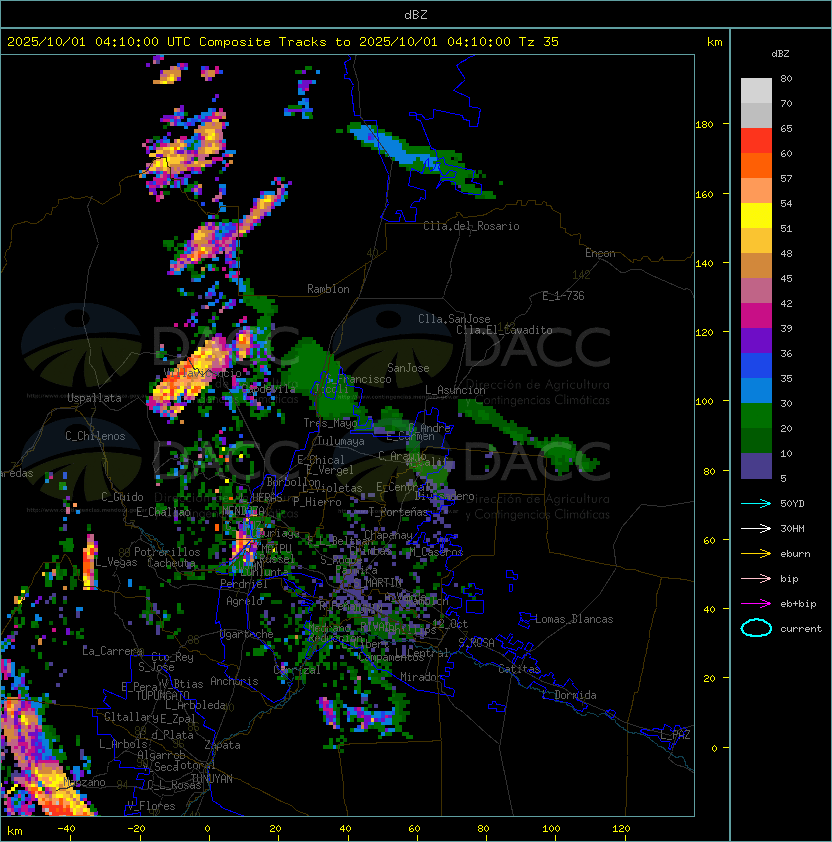Click the cyan 50YD arrow in the legend
Screen dimensions: 832x842
tap(756, 503)
